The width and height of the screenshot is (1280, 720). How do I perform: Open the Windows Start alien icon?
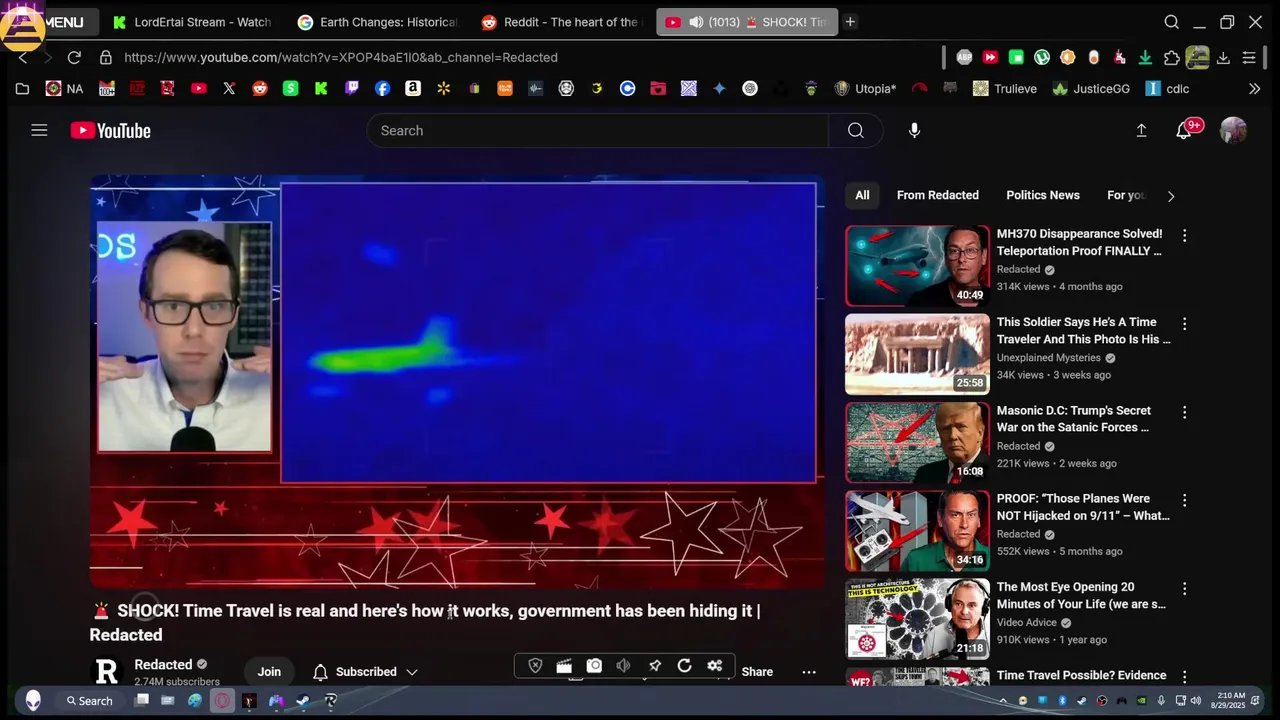(x=33, y=700)
